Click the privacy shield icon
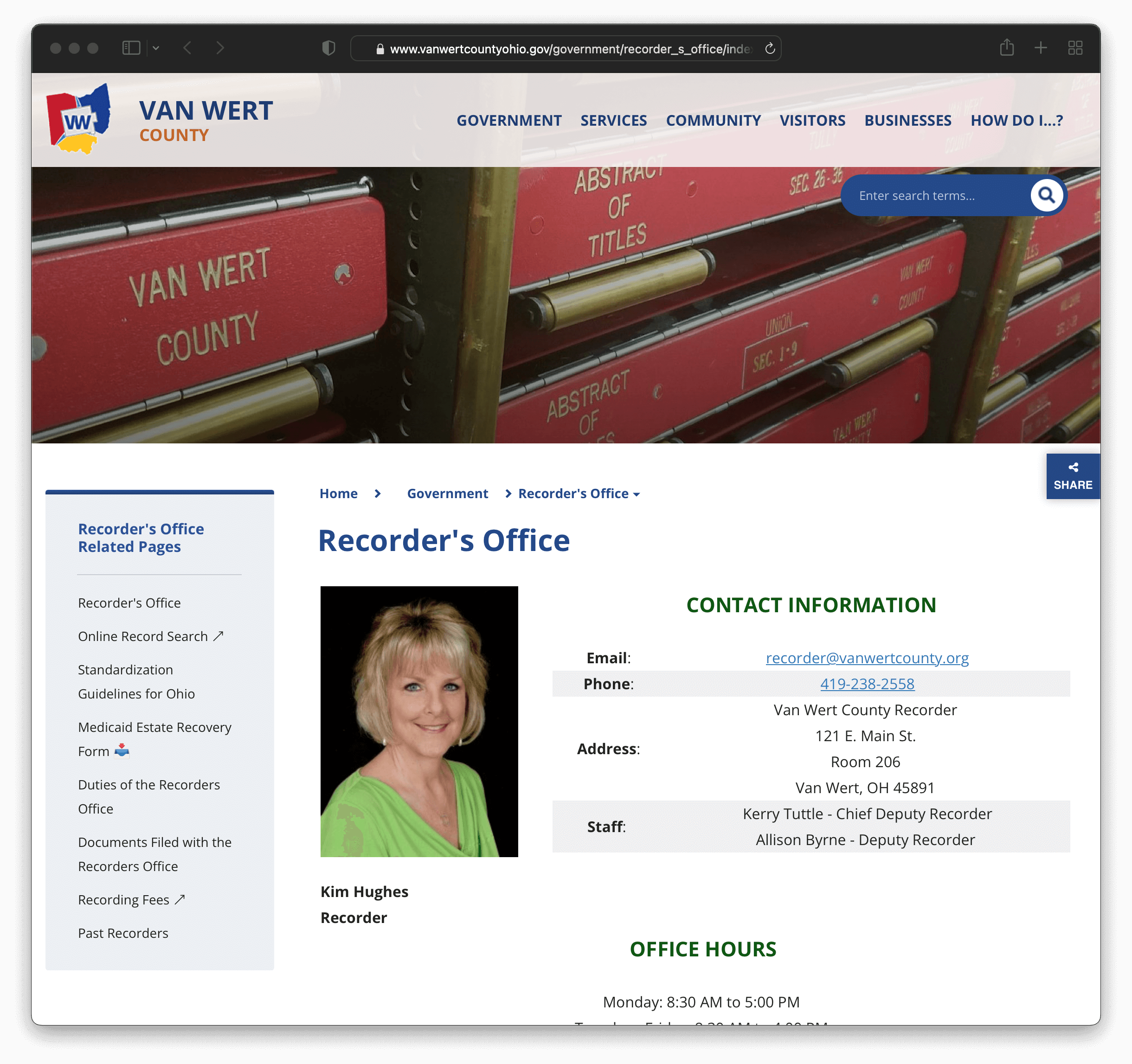 [328, 48]
